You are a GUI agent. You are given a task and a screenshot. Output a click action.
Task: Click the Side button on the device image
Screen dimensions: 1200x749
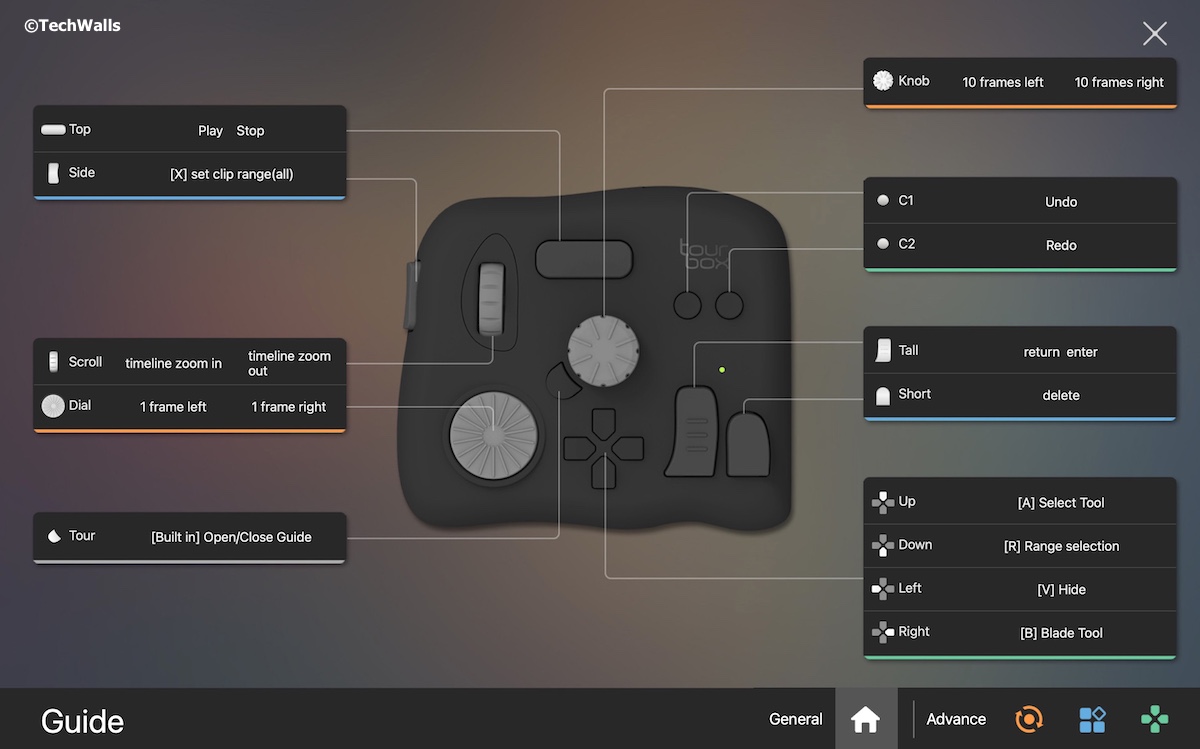click(412, 295)
